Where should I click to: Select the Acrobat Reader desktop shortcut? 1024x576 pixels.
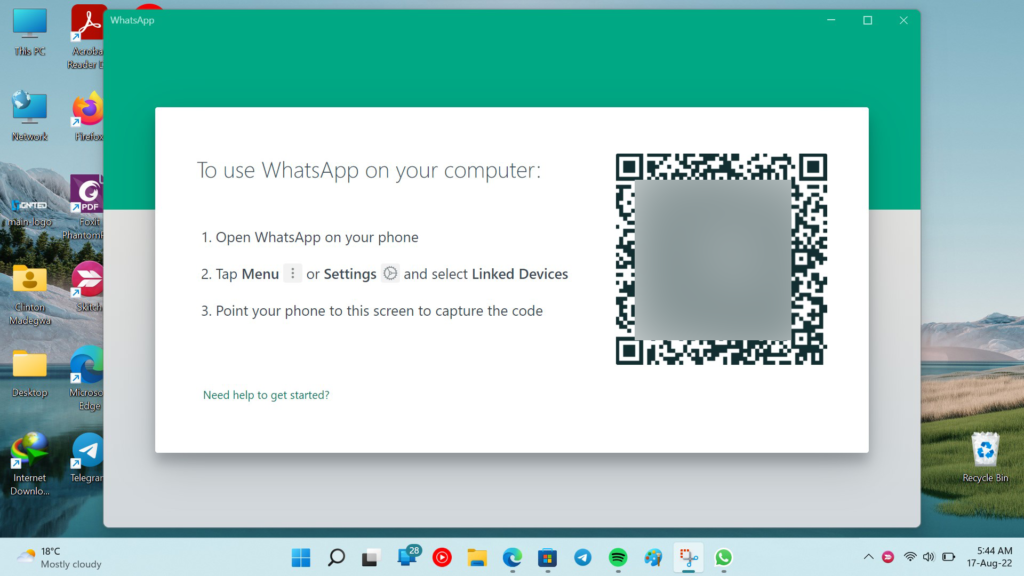click(x=87, y=37)
